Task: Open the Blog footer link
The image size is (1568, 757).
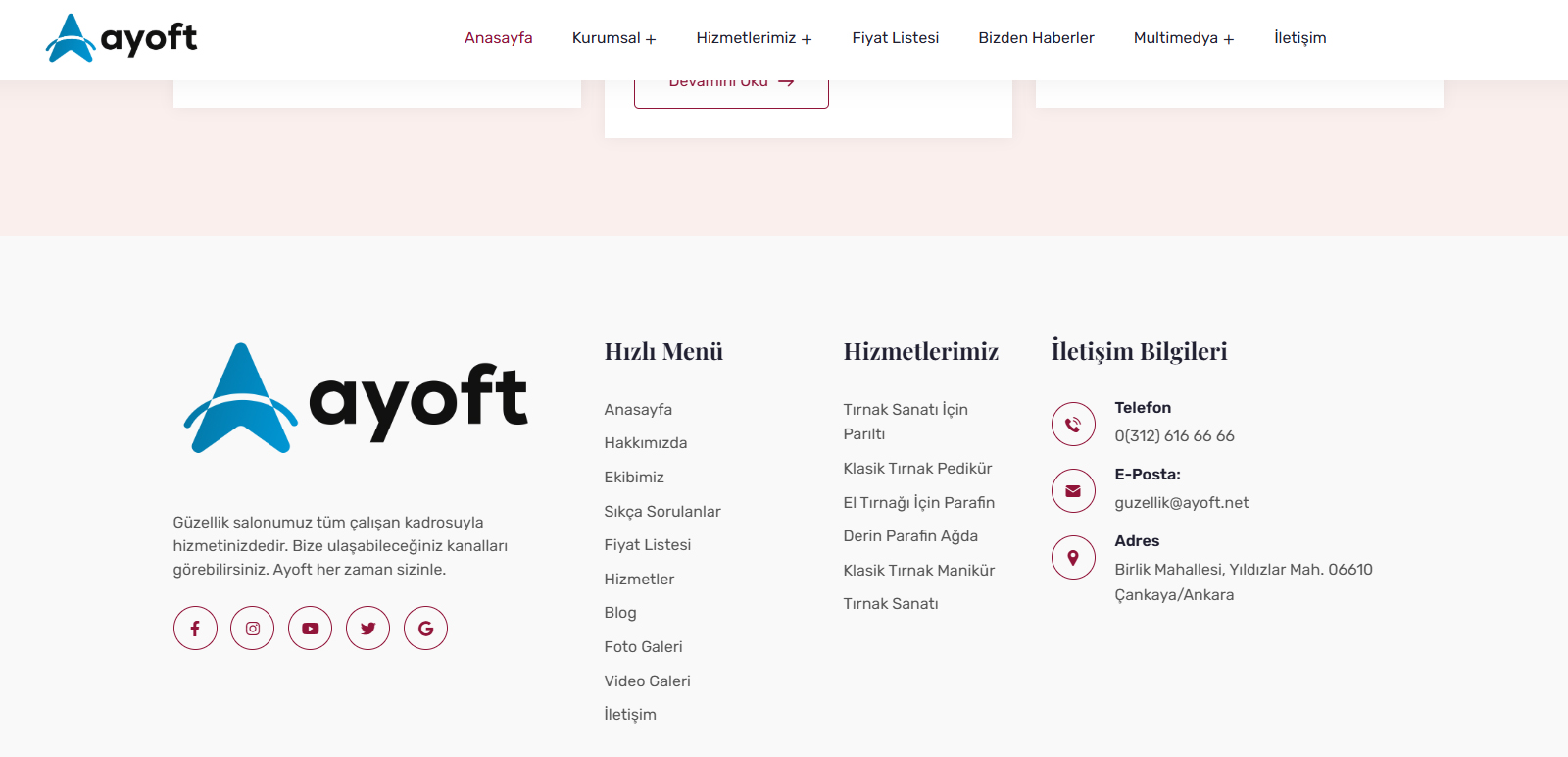Action: coord(620,613)
